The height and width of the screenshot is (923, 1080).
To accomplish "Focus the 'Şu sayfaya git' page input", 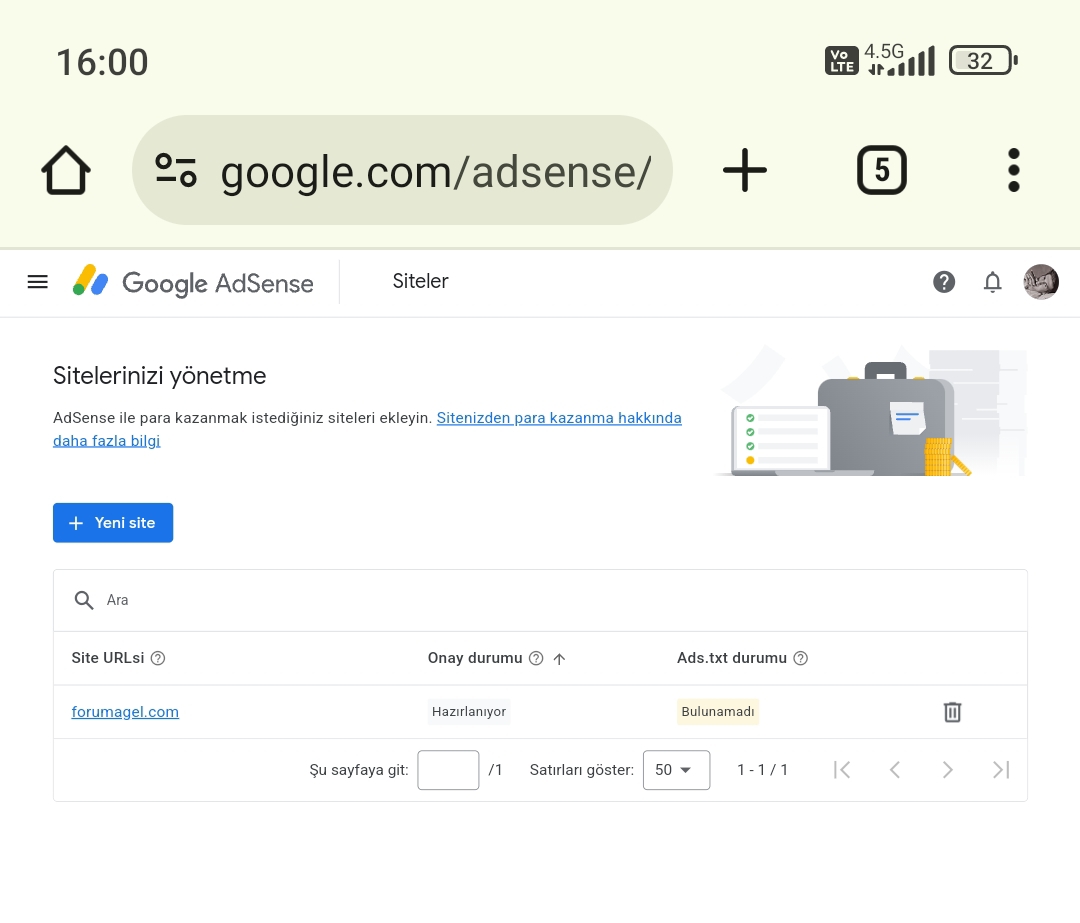I will 448,770.
